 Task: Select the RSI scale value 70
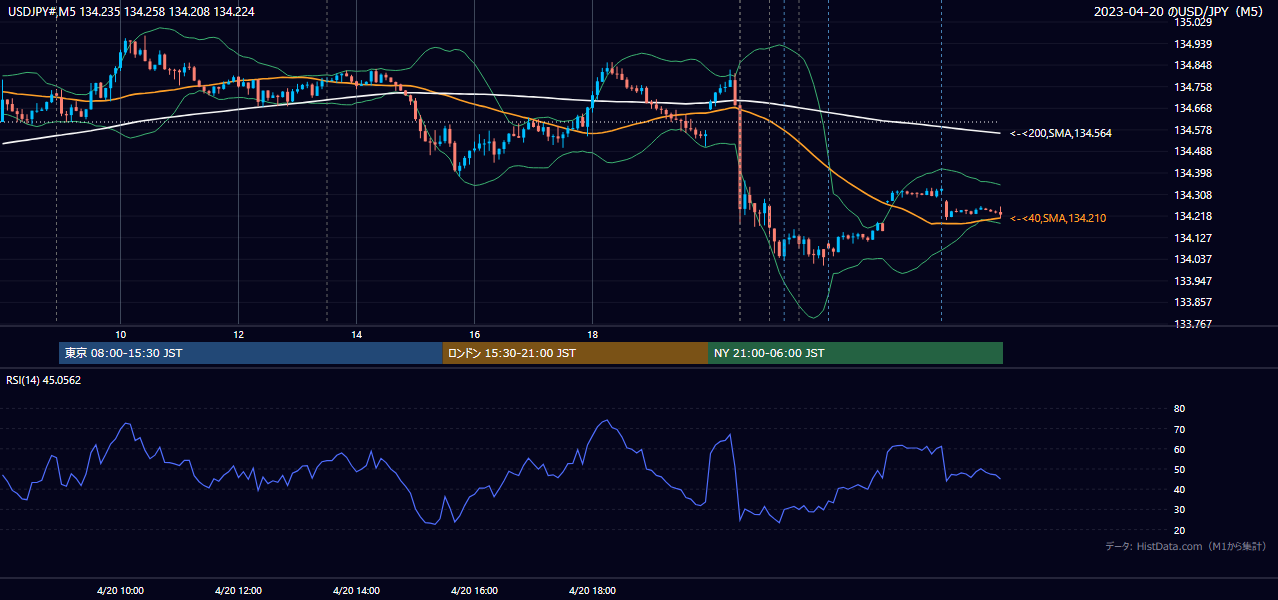pos(1179,429)
